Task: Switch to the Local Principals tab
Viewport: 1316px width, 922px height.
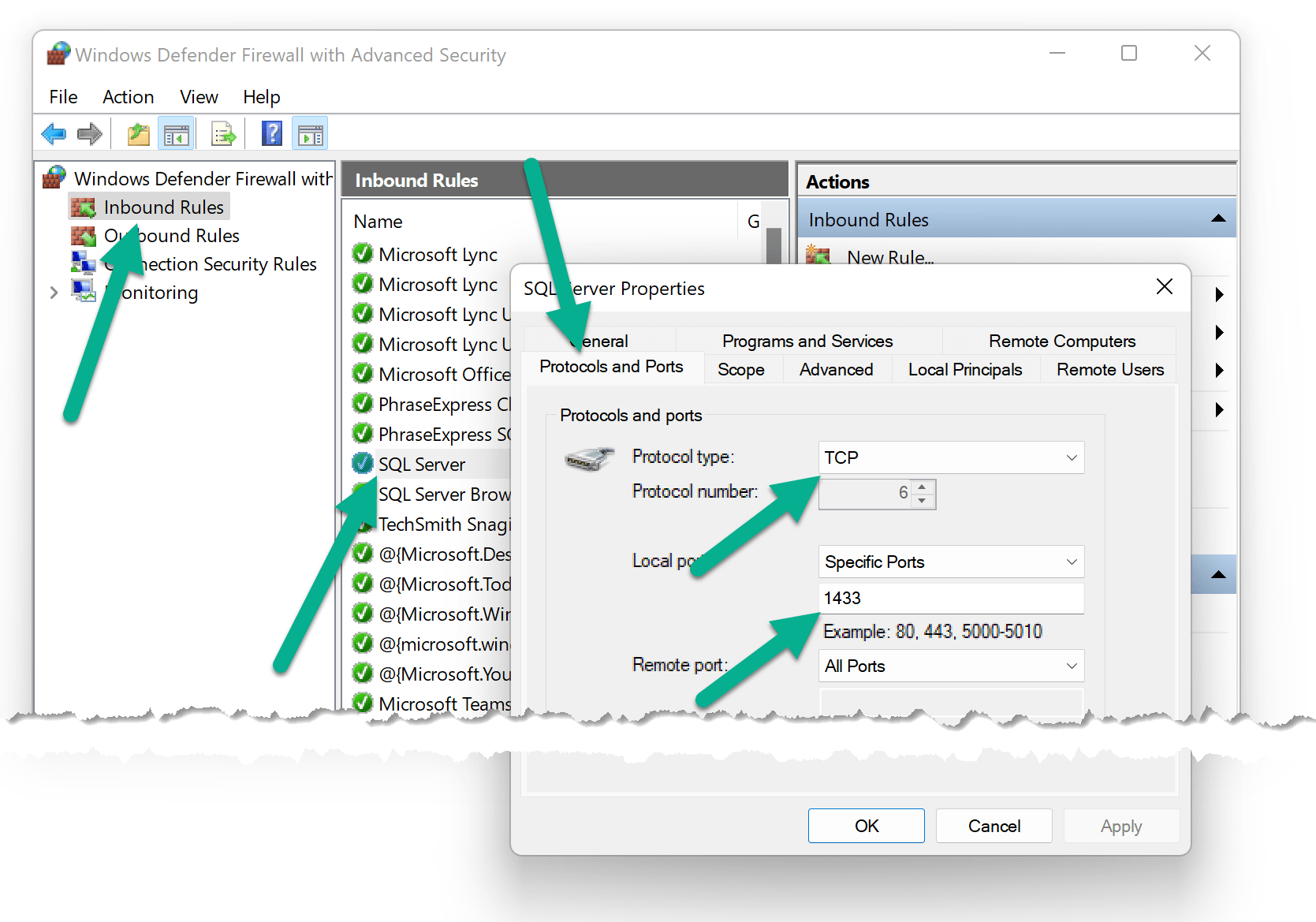Action: [964, 369]
